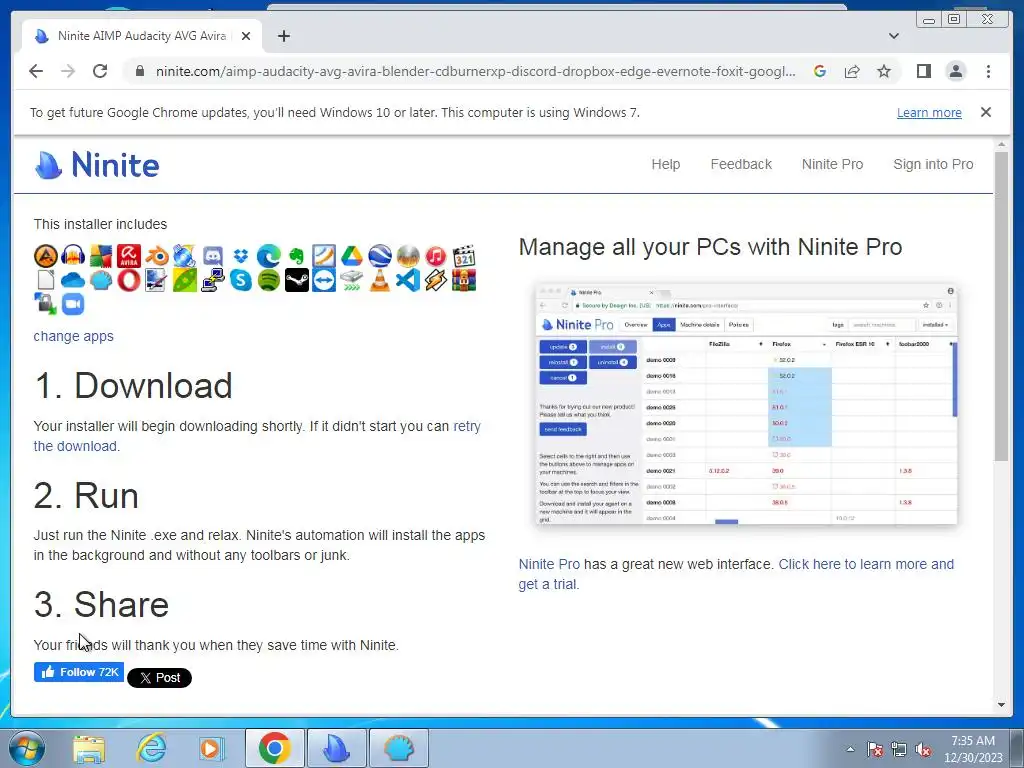Click the AVG antivirus icon
The image size is (1024, 768).
pos(101,256)
